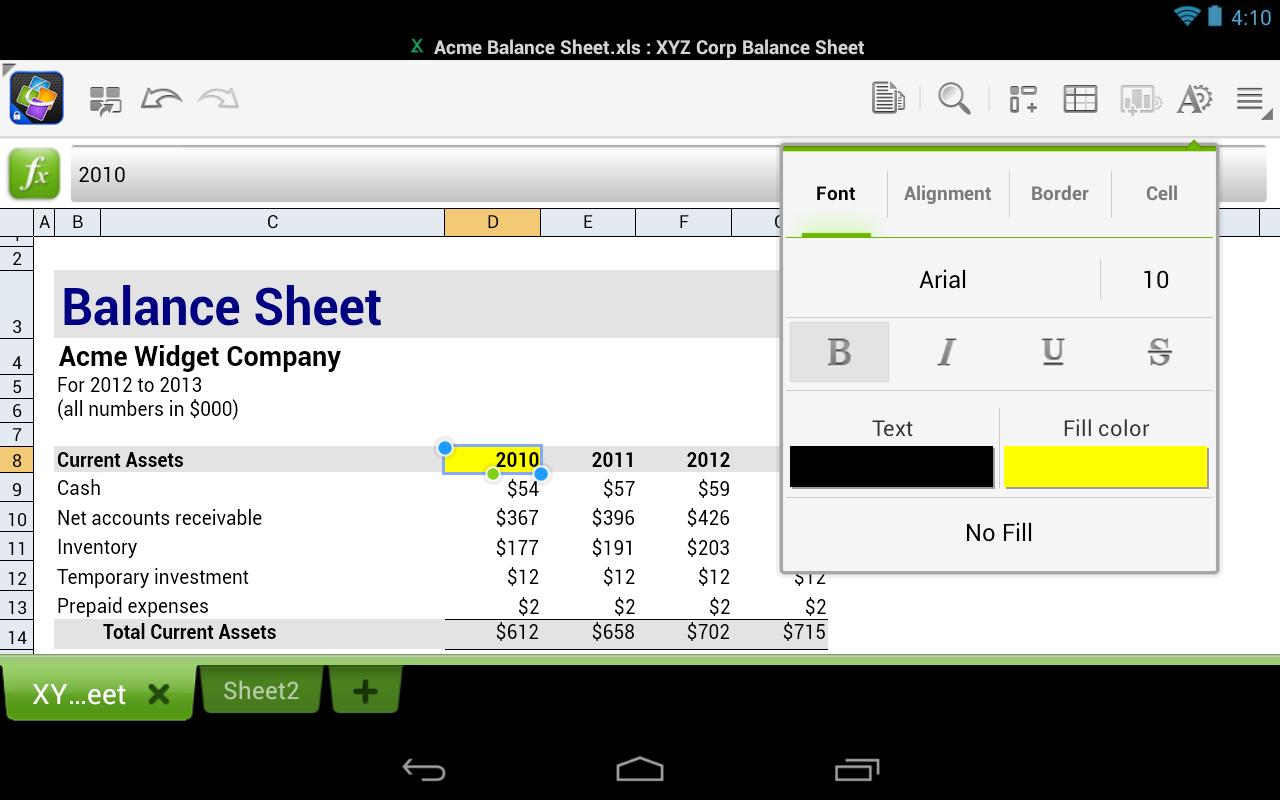Select the Total Current Assets cell
Viewport: 1280px width, 800px height.
(x=189, y=632)
